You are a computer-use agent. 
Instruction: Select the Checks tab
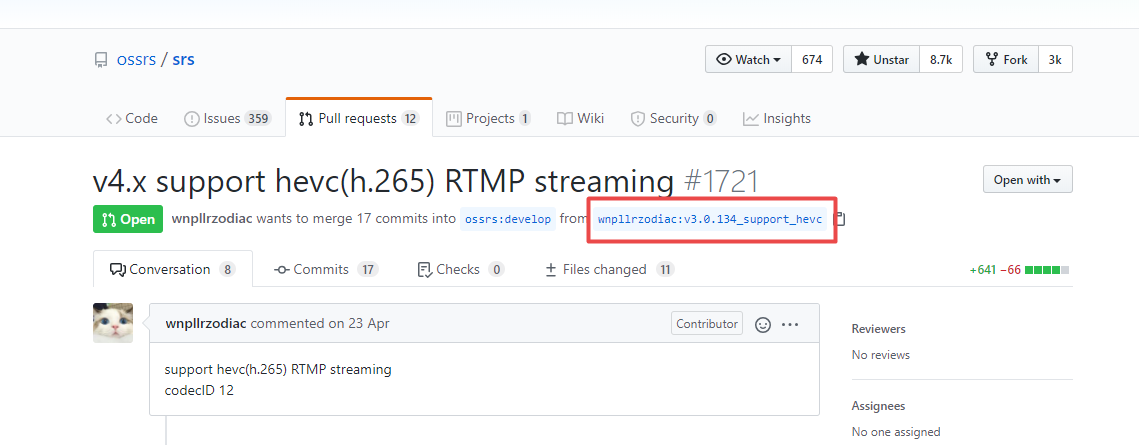click(x=461, y=269)
